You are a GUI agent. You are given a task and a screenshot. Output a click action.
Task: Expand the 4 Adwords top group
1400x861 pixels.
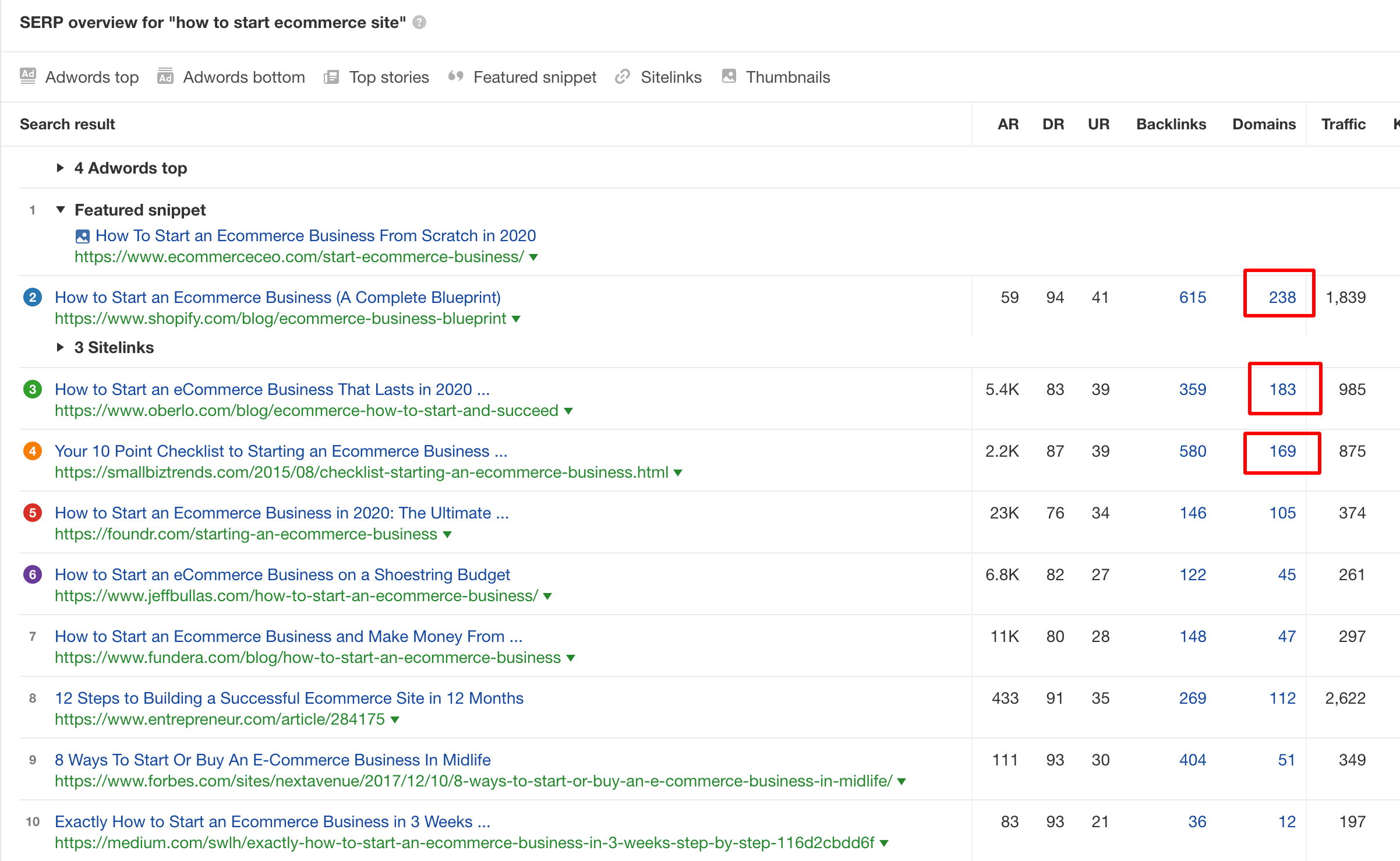[x=60, y=168]
